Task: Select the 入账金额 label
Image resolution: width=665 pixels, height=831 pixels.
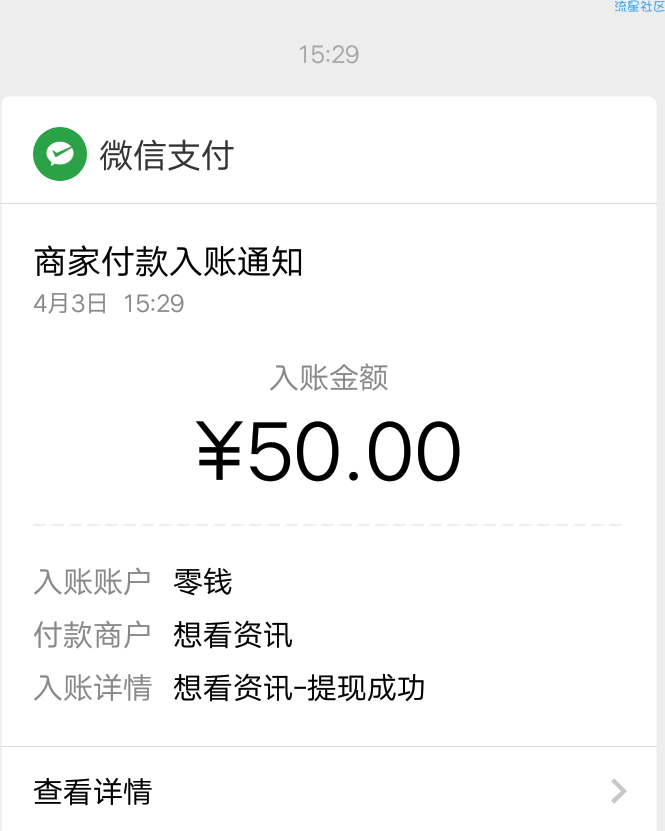Action: click(329, 378)
